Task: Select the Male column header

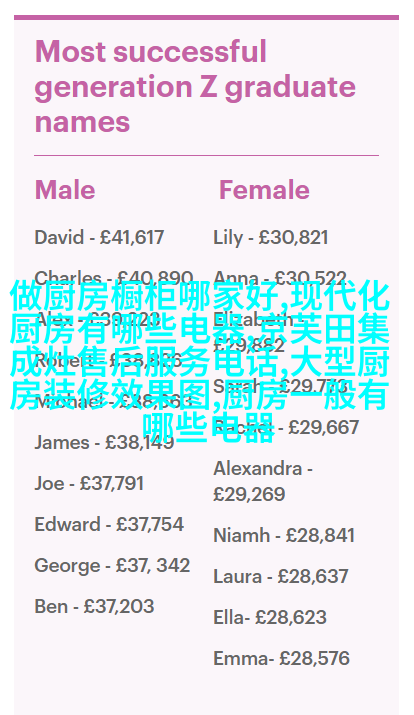Action: [x=65, y=190]
